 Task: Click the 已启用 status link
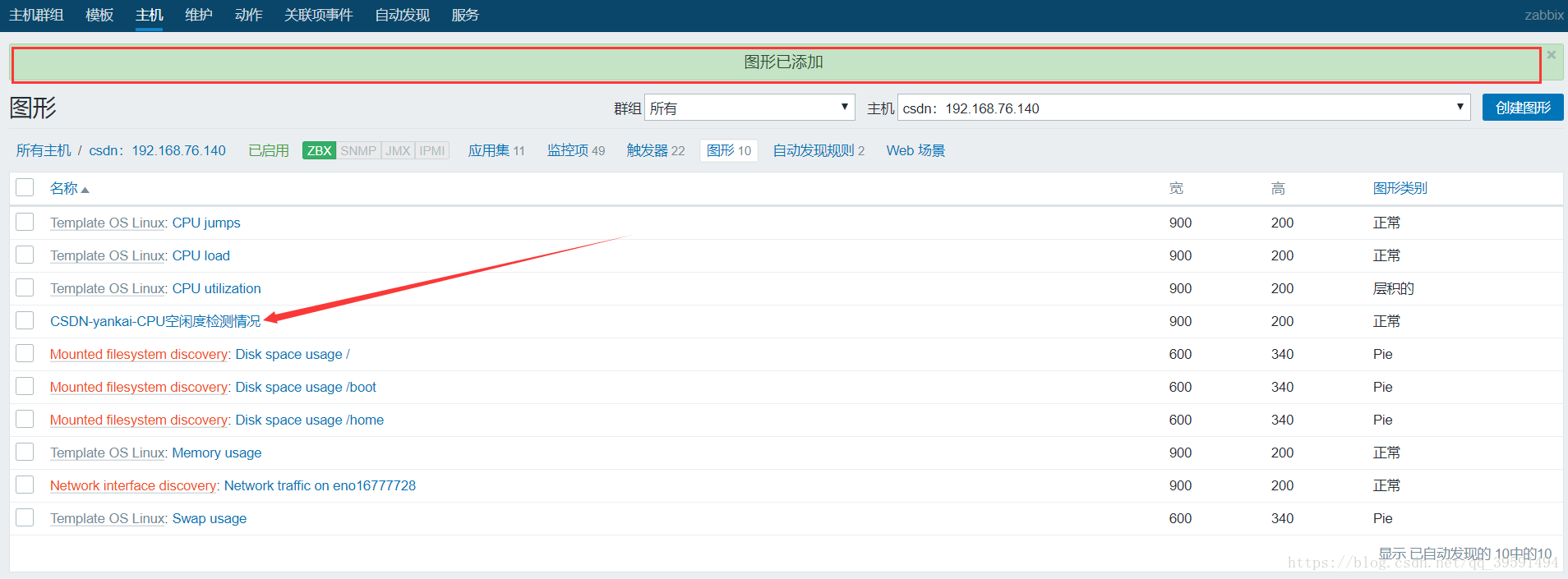(x=269, y=150)
